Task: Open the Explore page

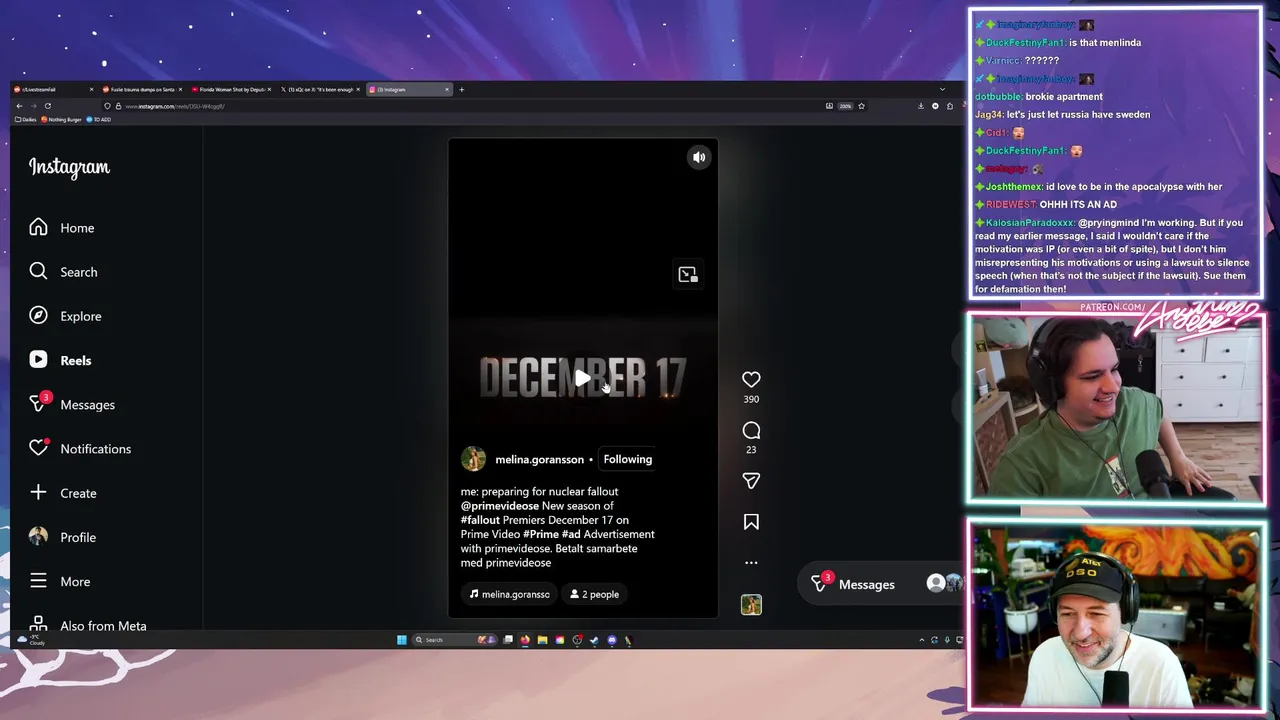Action: click(x=65, y=316)
